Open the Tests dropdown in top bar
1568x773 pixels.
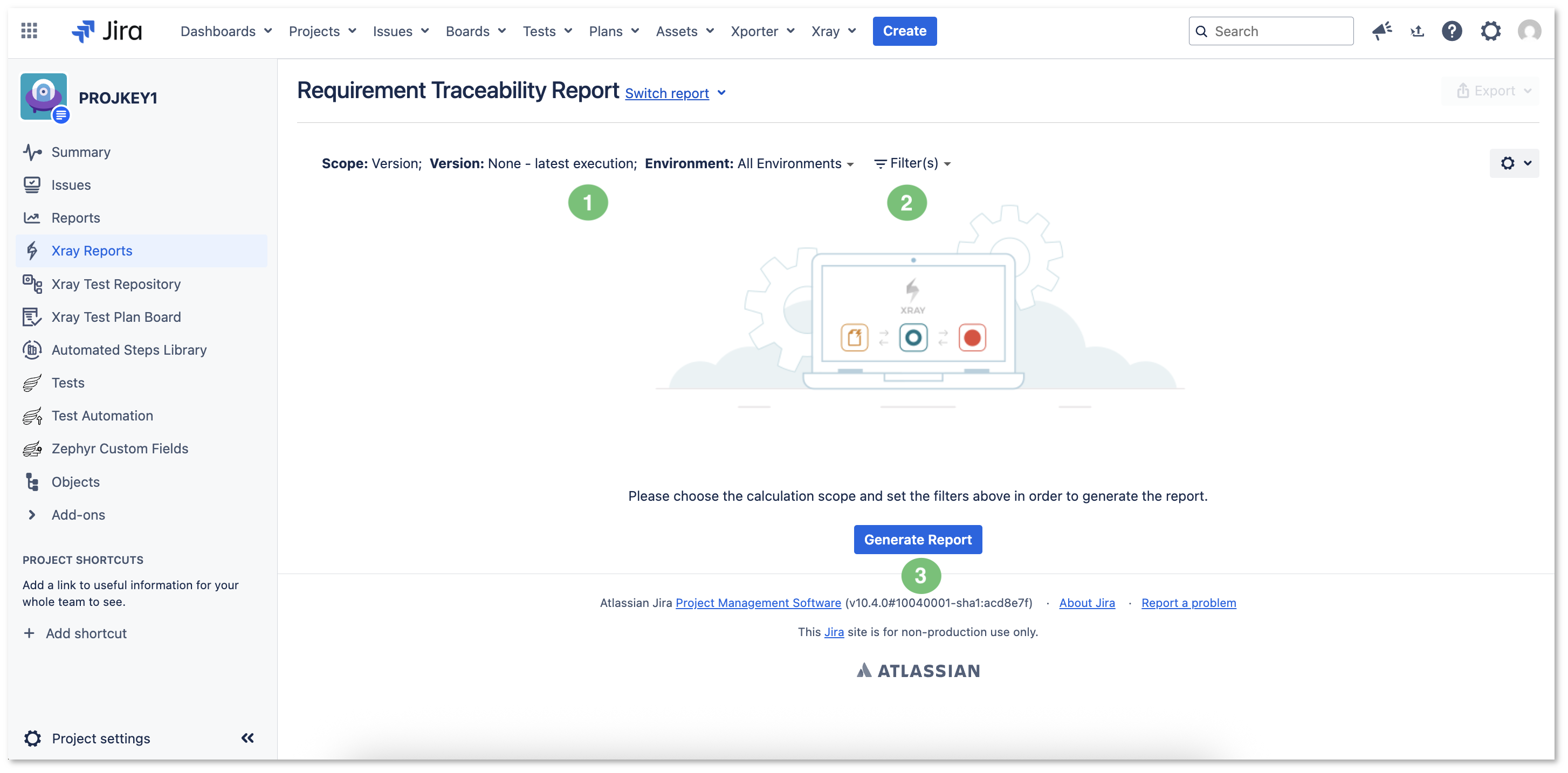547,31
